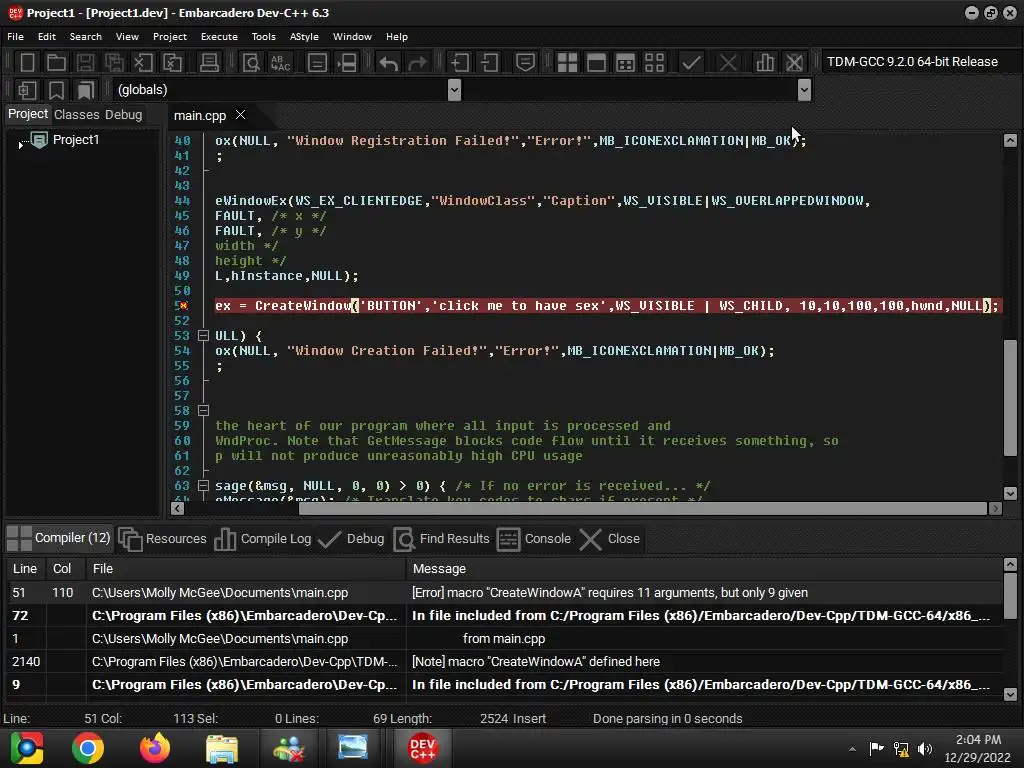Image resolution: width=1024 pixels, height=768 pixels.
Task: Open the Resources bottom tab
Action: point(163,539)
